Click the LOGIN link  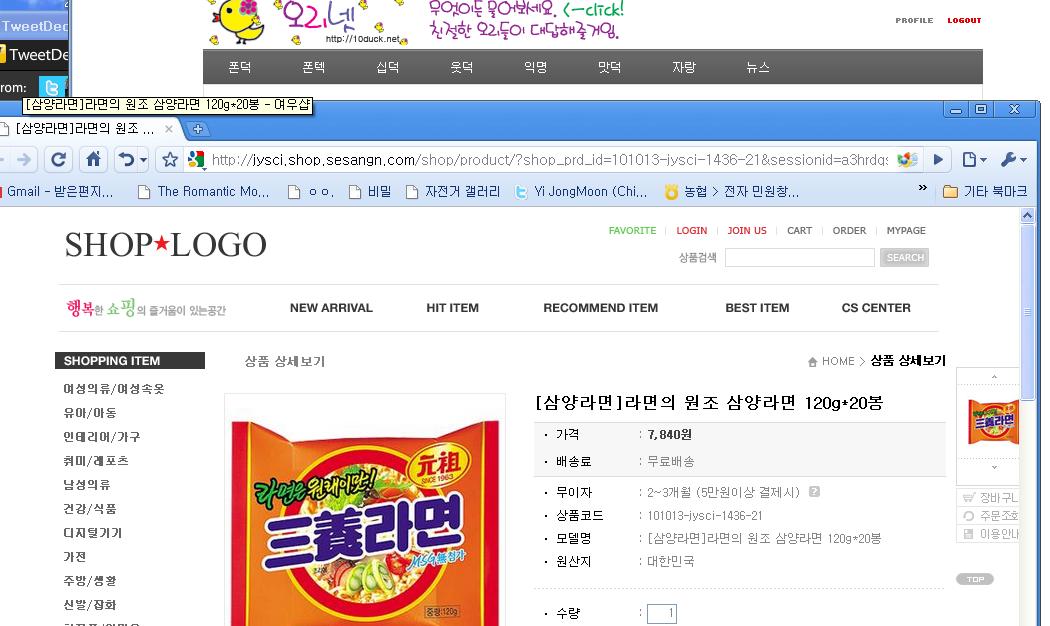pyautogui.click(x=691, y=230)
